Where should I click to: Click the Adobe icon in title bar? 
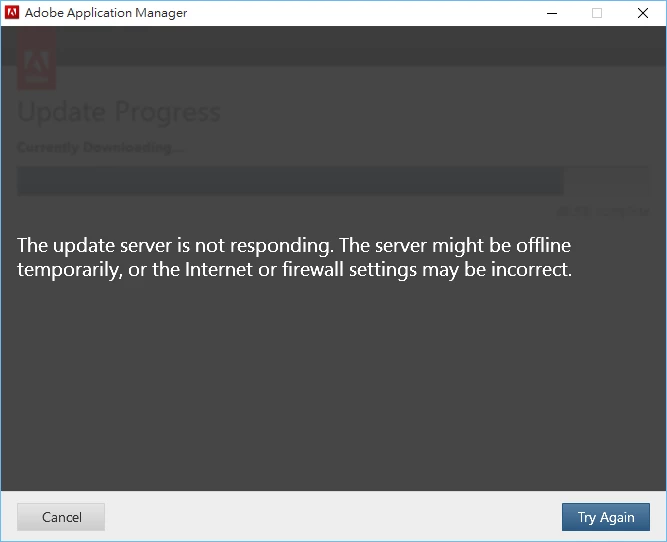point(12,13)
